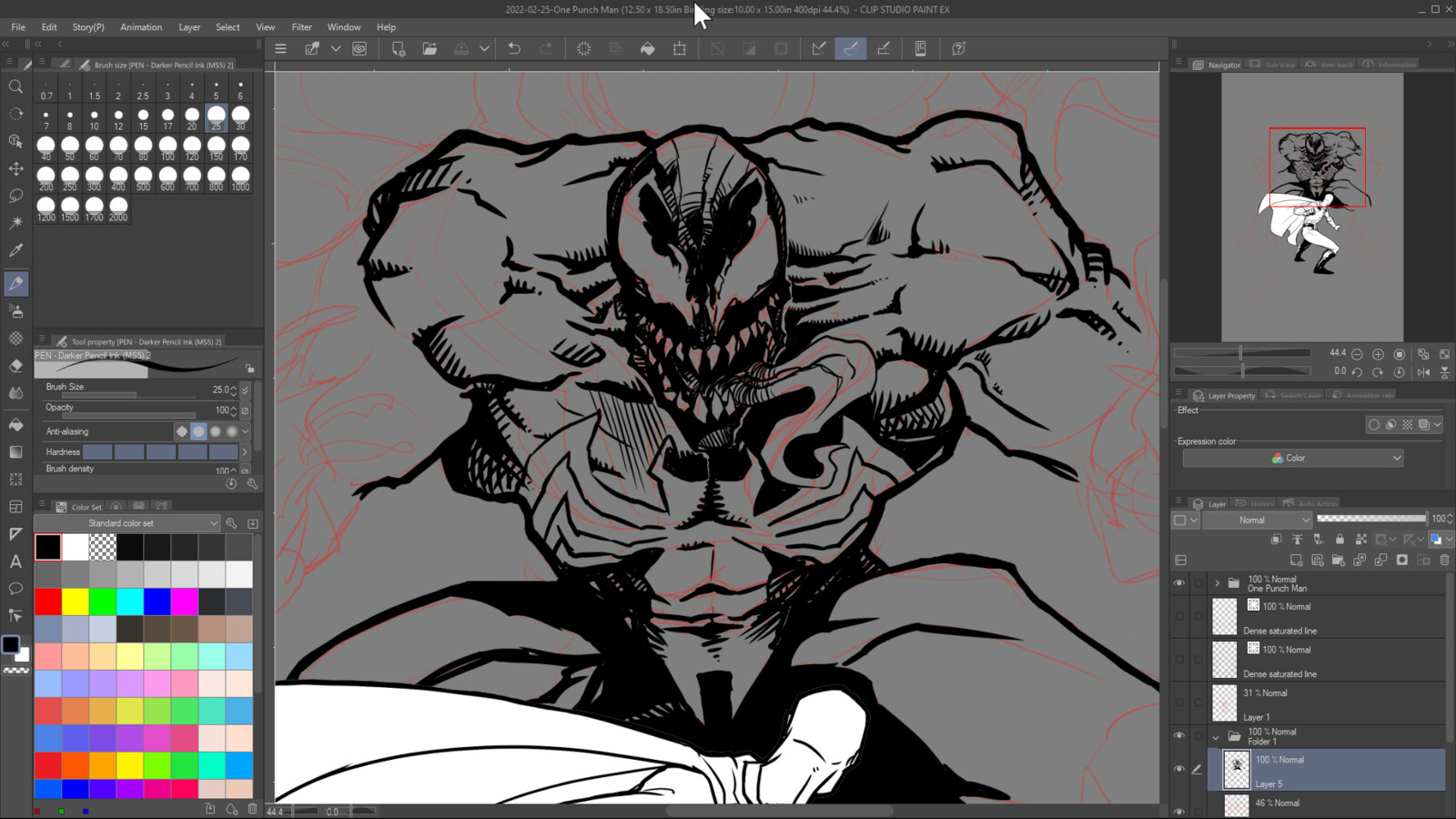Pick the cyan color swatch

(x=130, y=602)
